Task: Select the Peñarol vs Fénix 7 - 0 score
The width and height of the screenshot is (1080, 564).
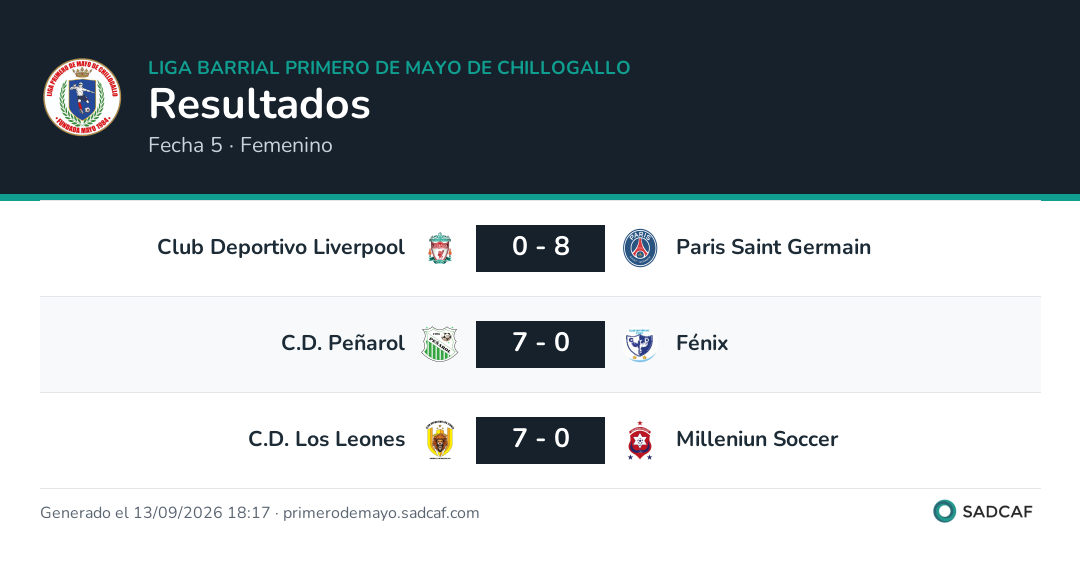Action: point(540,344)
